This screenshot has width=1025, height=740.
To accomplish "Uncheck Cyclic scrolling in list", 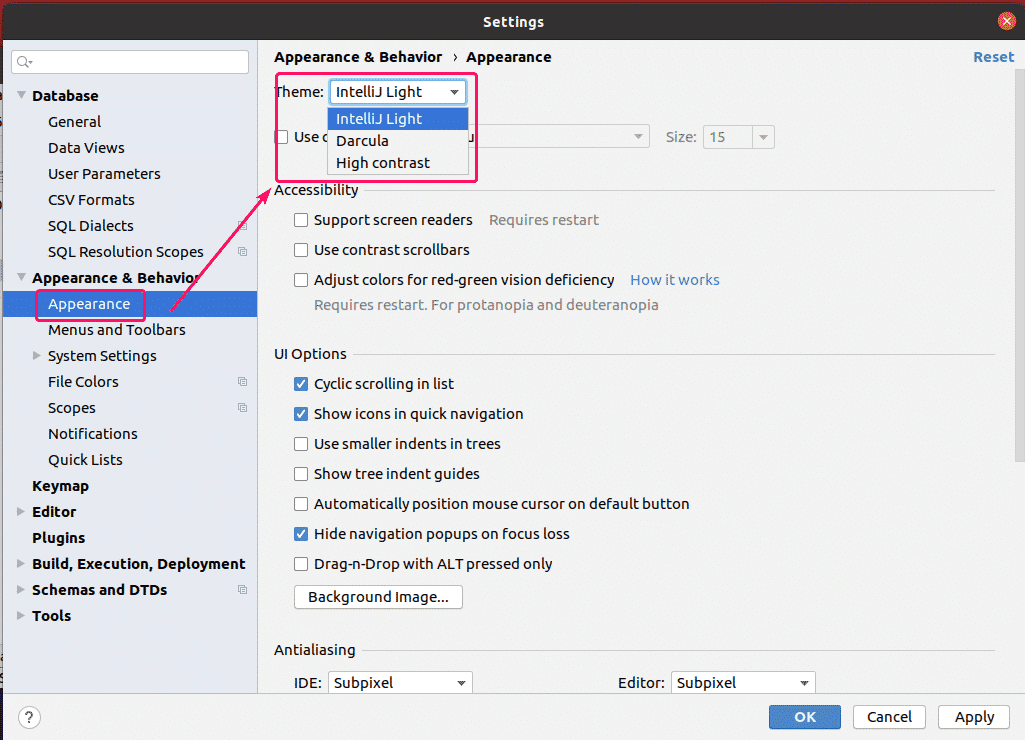I will pyautogui.click(x=301, y=384).
